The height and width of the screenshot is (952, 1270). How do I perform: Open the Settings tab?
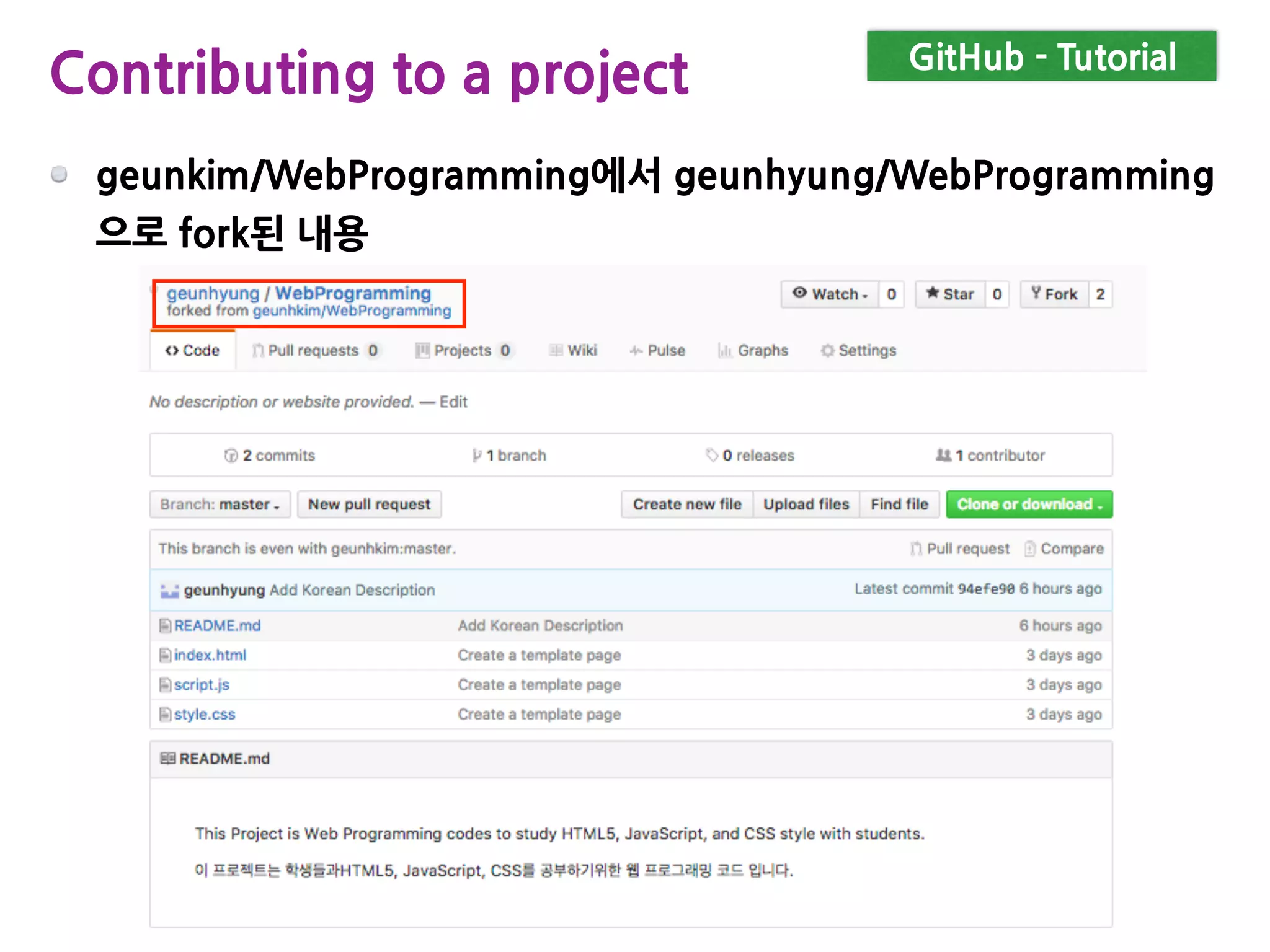[x=859, y=350]
